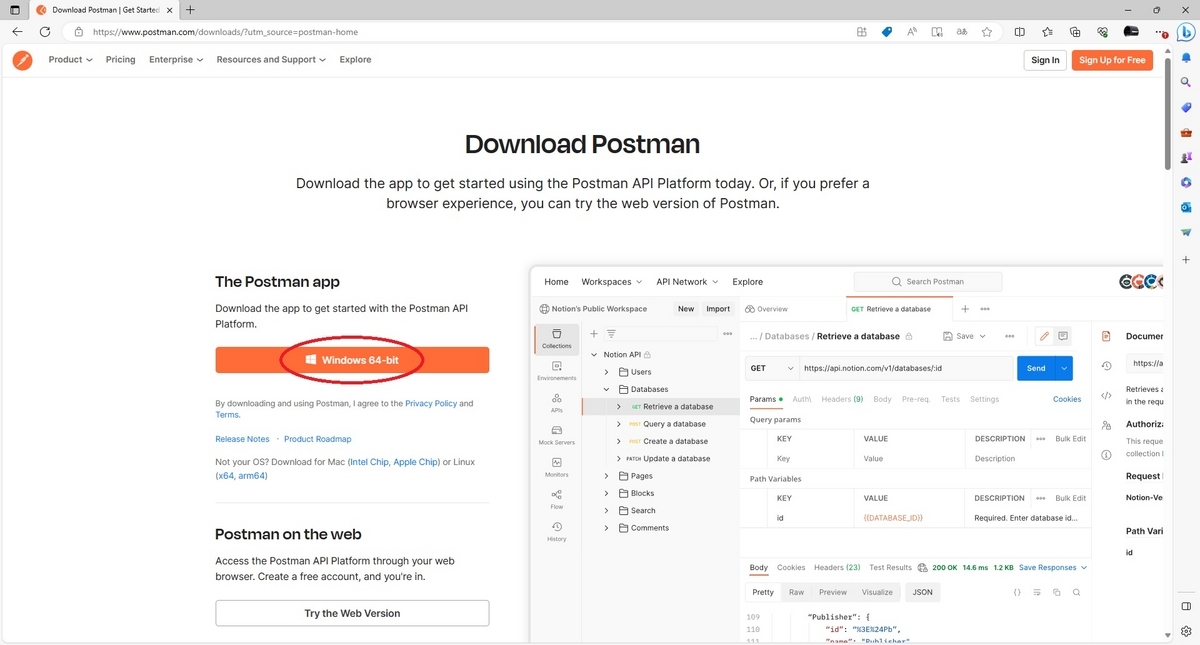Image resolution: width=1200 pixels, height=645 pixels.
Task: Open the Edge tab actions menu icon
Action: pos(14,10)
